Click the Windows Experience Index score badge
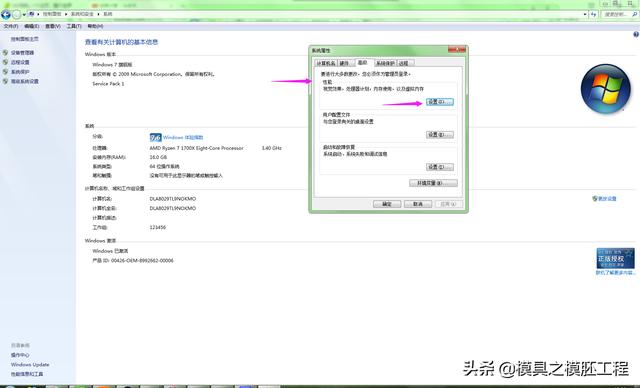Screen dimensions: 640x388 [x=156, y=137]
